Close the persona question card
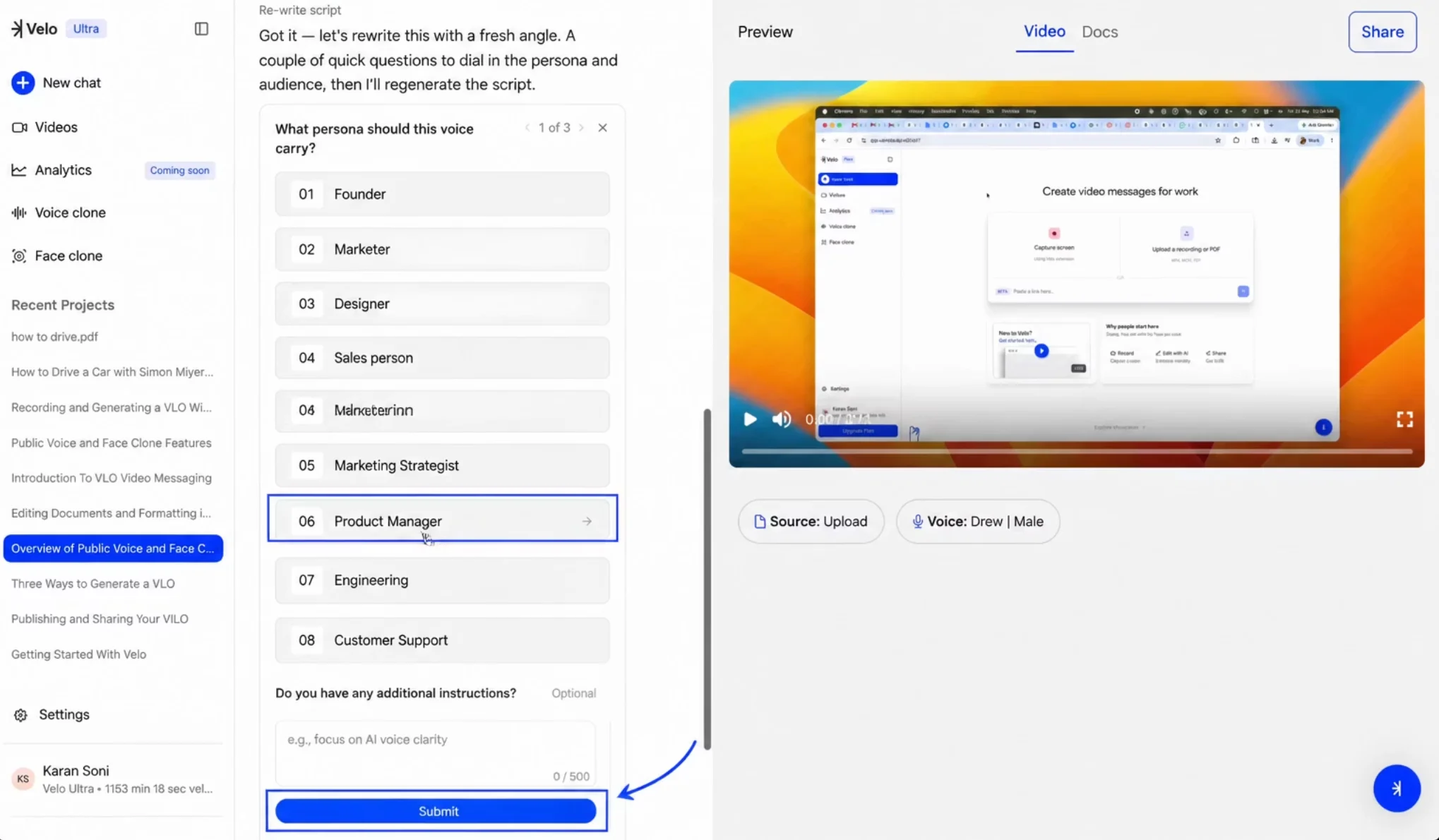Screen dimensions: 1439x840 [x=602, y=128]
